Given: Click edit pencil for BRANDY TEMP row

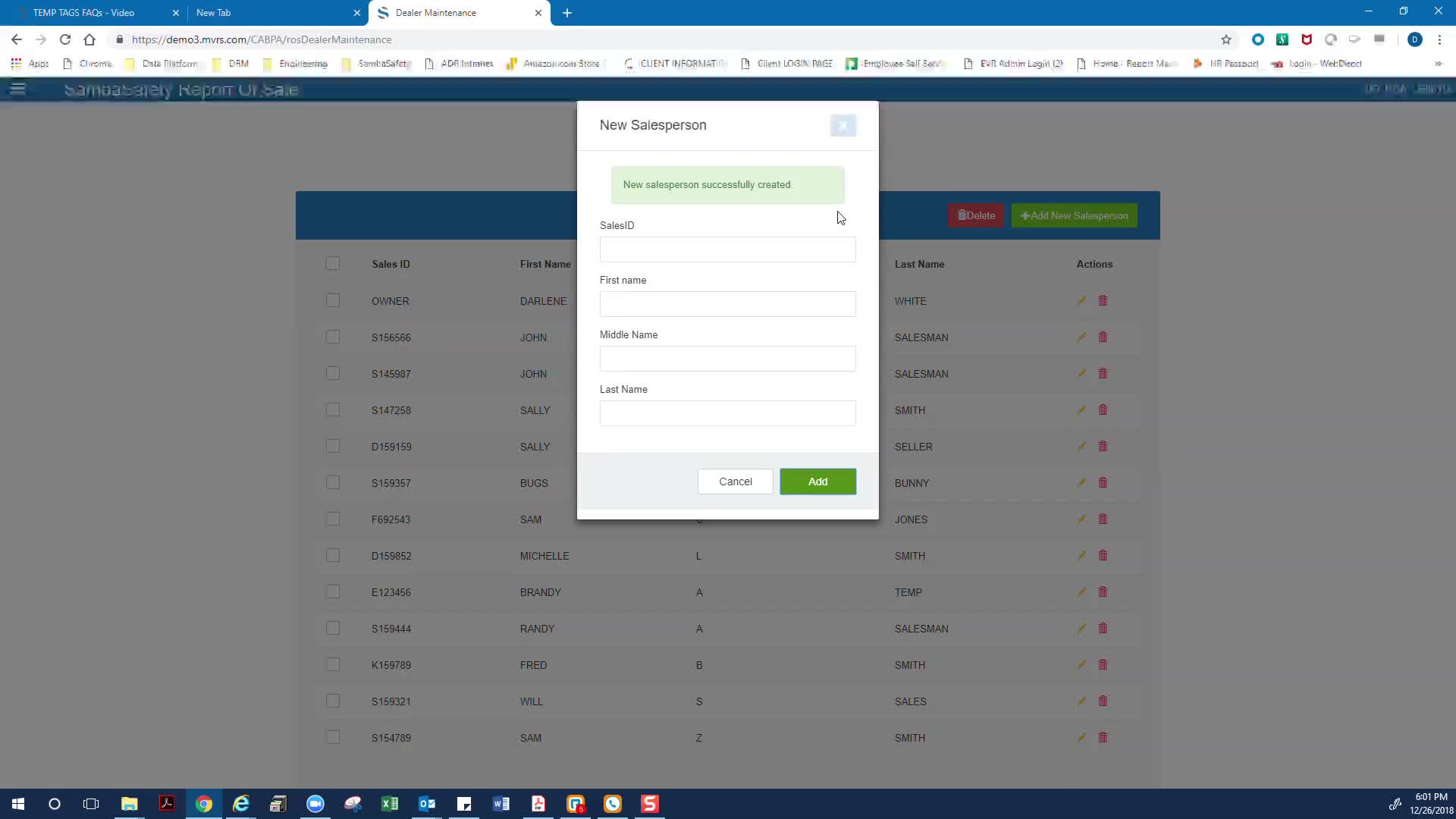Looking at the screenshot, I should [x=1081, y=592].
